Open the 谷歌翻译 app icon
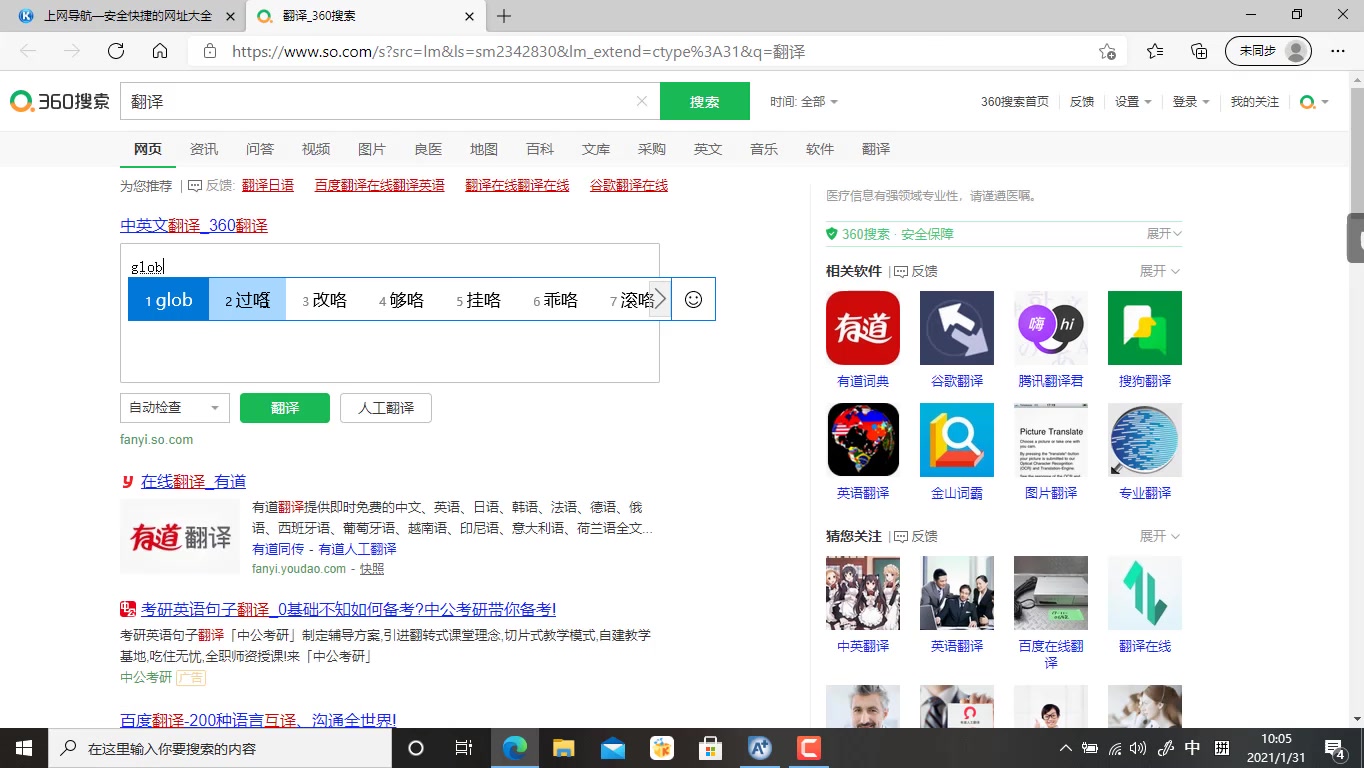 coord(957,328)
